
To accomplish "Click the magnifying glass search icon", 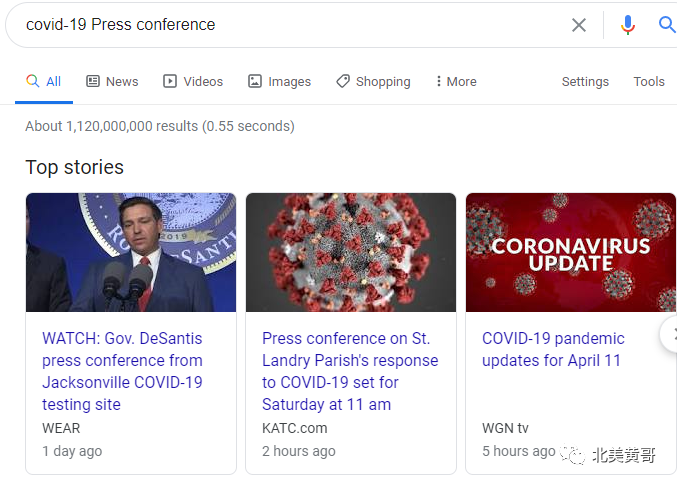I will (x=667, y=24).
